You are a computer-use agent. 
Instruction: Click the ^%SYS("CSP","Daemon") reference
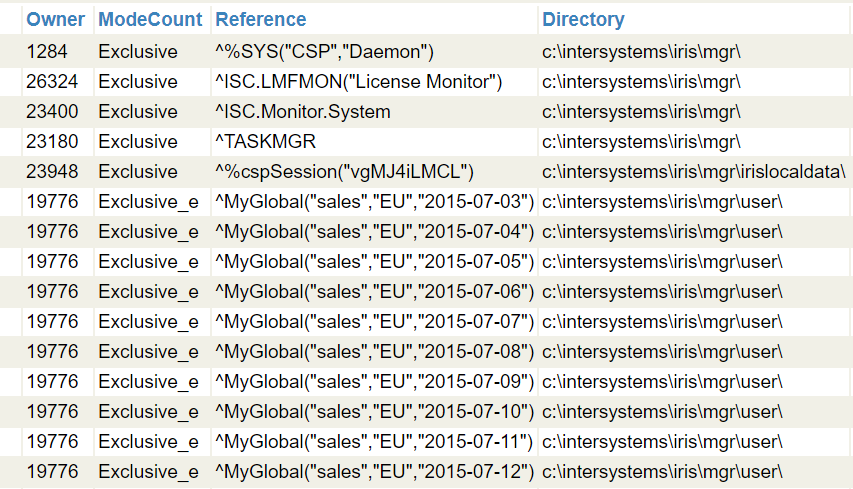(324, 51)
